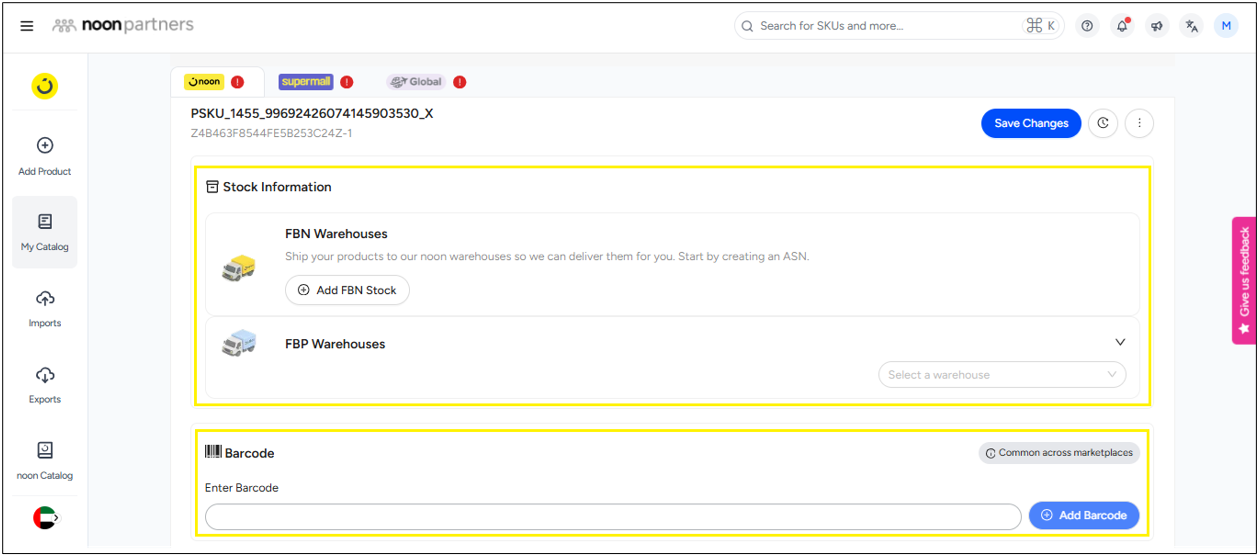Open the notifications bell
Screen dimensions: 1259x555
tap(1122, 26)
